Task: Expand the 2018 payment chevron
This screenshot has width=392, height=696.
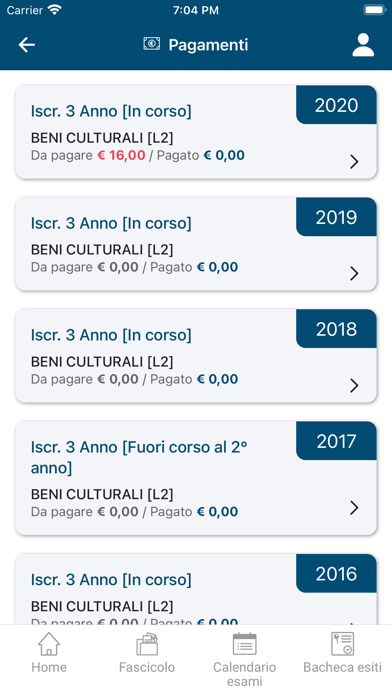Action: tap(354, 385)
